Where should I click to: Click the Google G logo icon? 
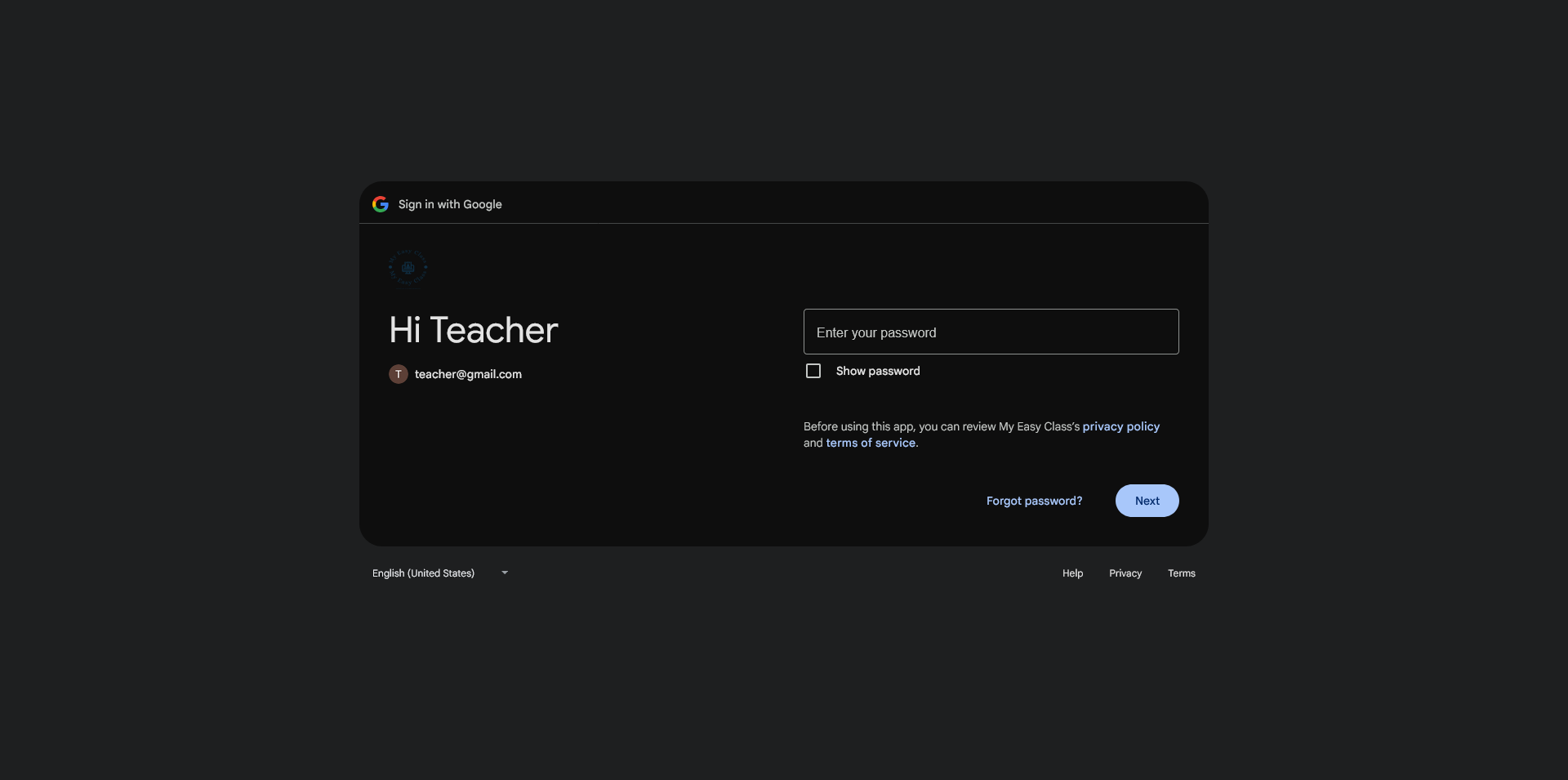(x=381, y=204)
